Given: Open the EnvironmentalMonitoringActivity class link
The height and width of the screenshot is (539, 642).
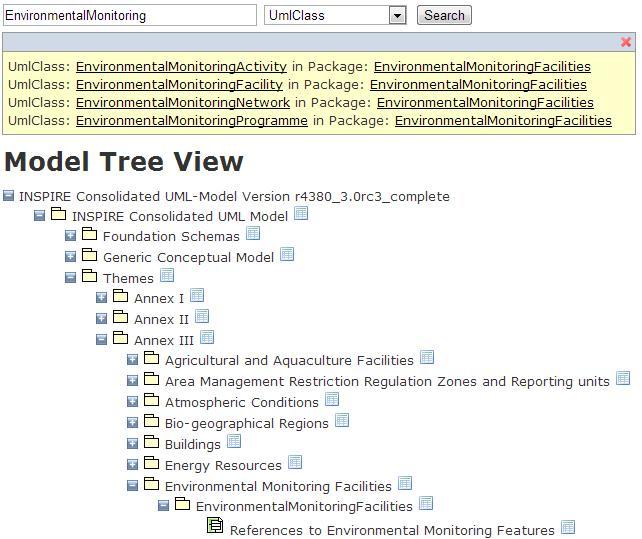Looking at the screenshot, I should coord(181,67).
